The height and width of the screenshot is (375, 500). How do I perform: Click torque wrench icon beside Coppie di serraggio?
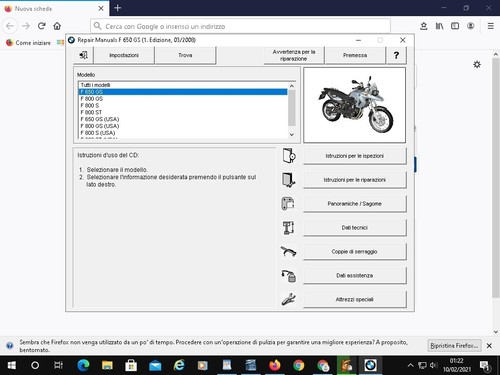(289, 251)
